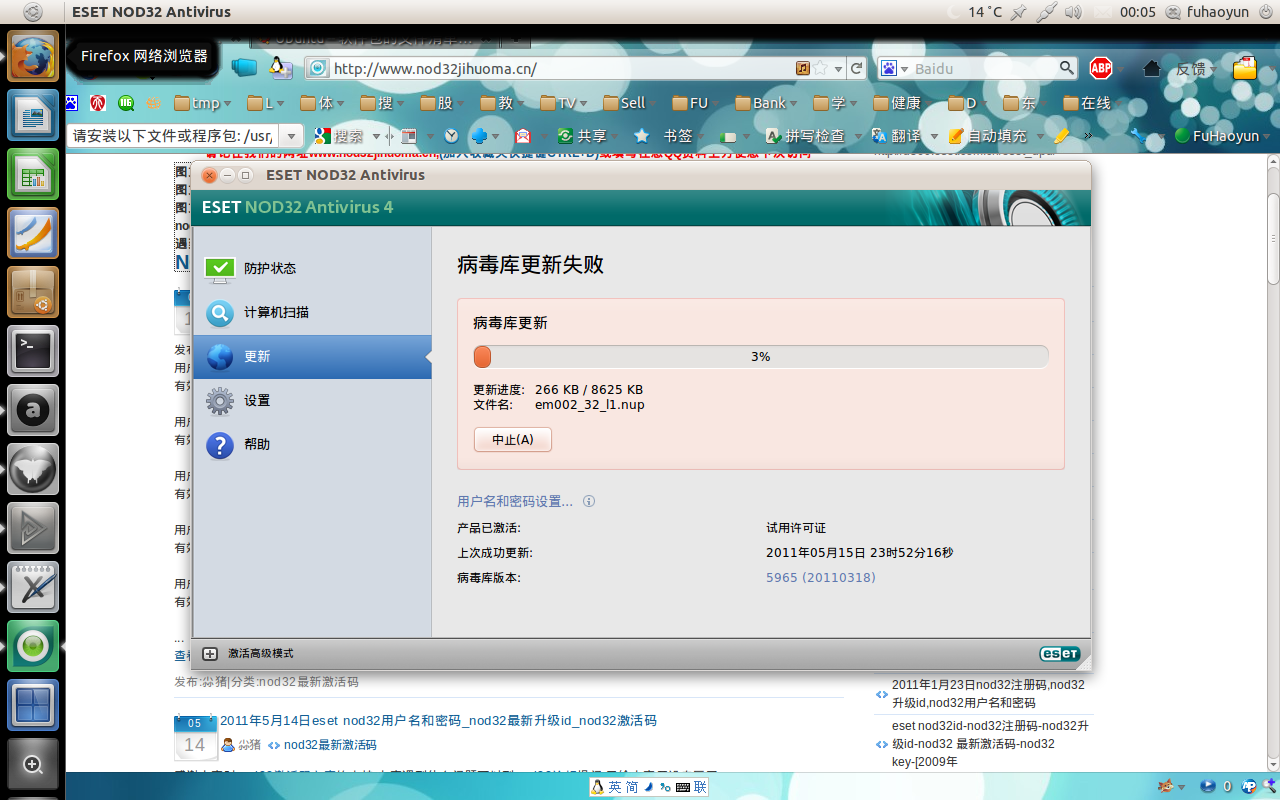The width and height of the screenshot is (1280, 800).
Task: Click the Adblock Plus ABP icon
Action: click(x=1101, y=68)
